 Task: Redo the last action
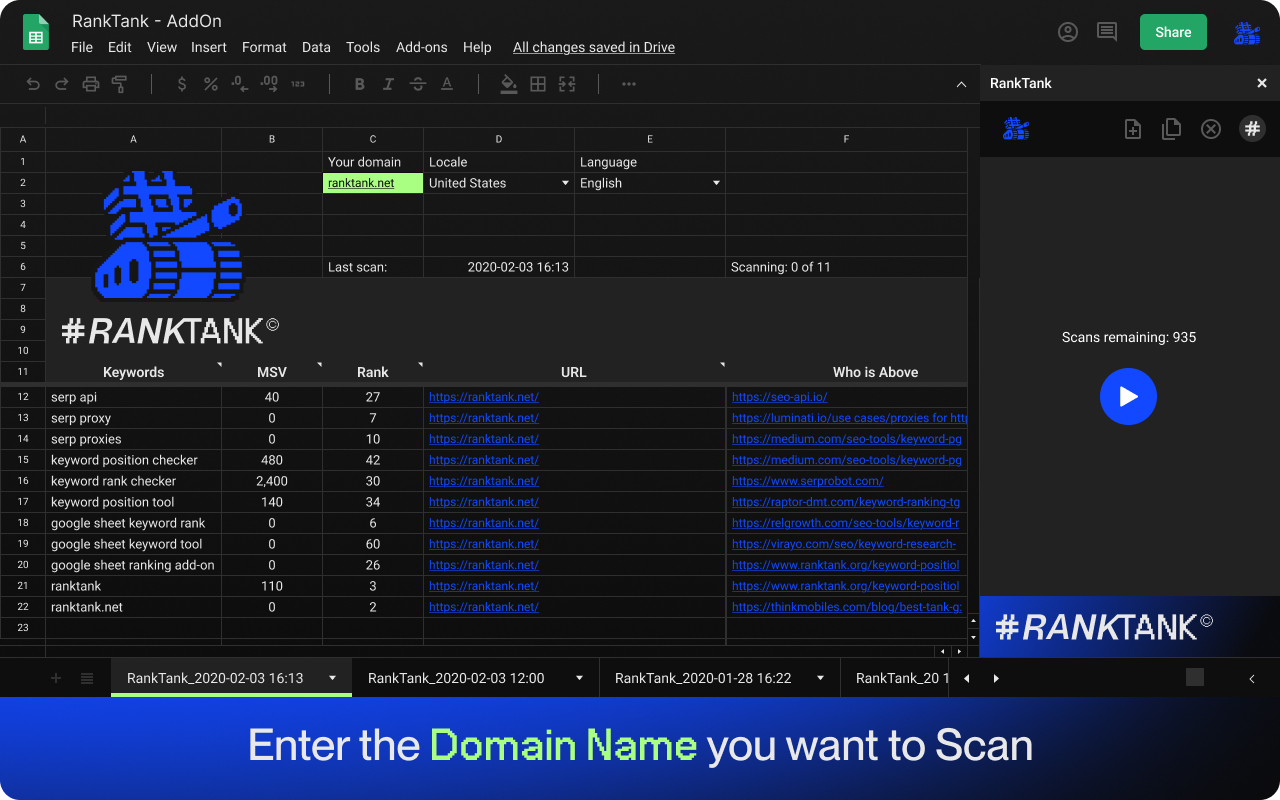(62, 84)
